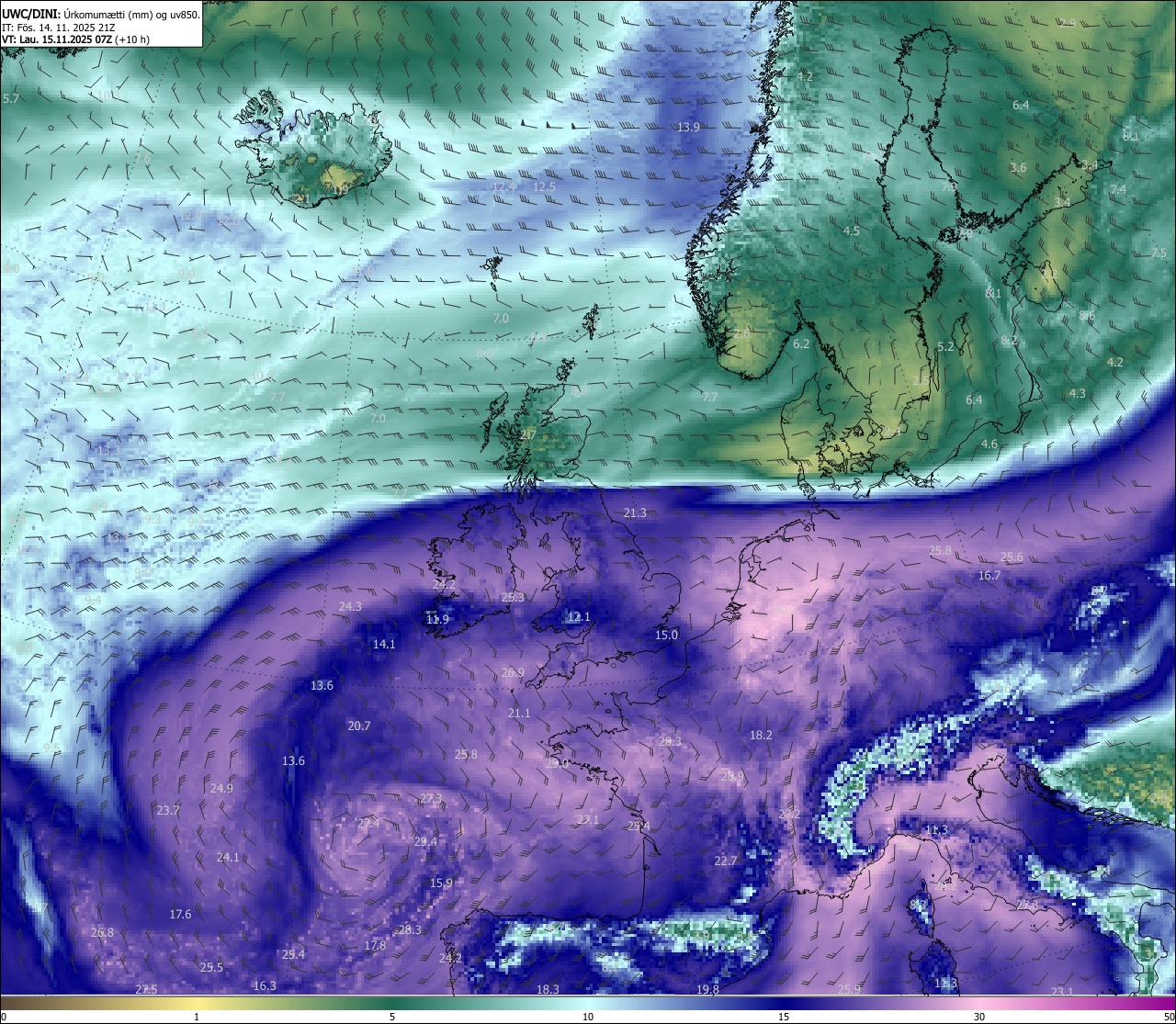
Task: Click the value 12.4 southeast of Iceland
Action: [x=504, y=186]
